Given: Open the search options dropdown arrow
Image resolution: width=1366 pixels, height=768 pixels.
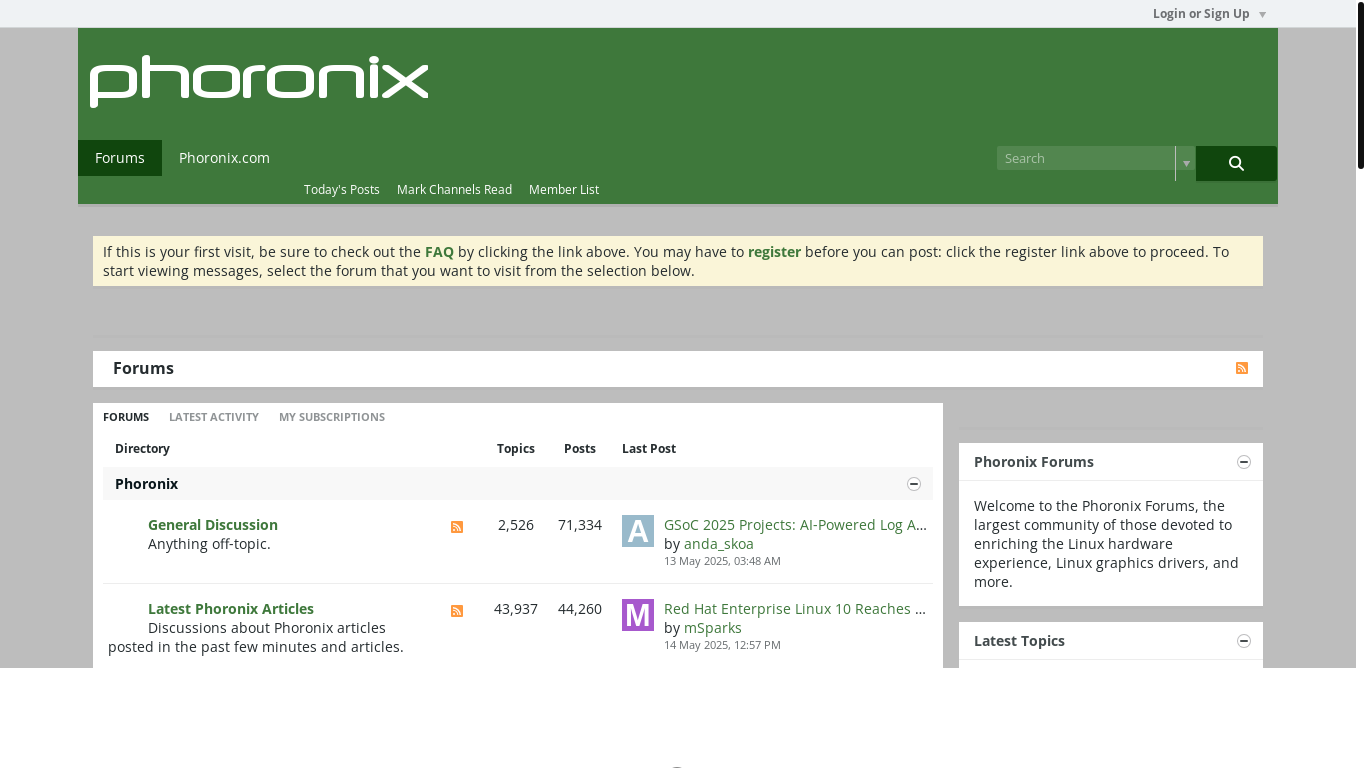Looking at the screenshot, I should (x=1186, y=163).
